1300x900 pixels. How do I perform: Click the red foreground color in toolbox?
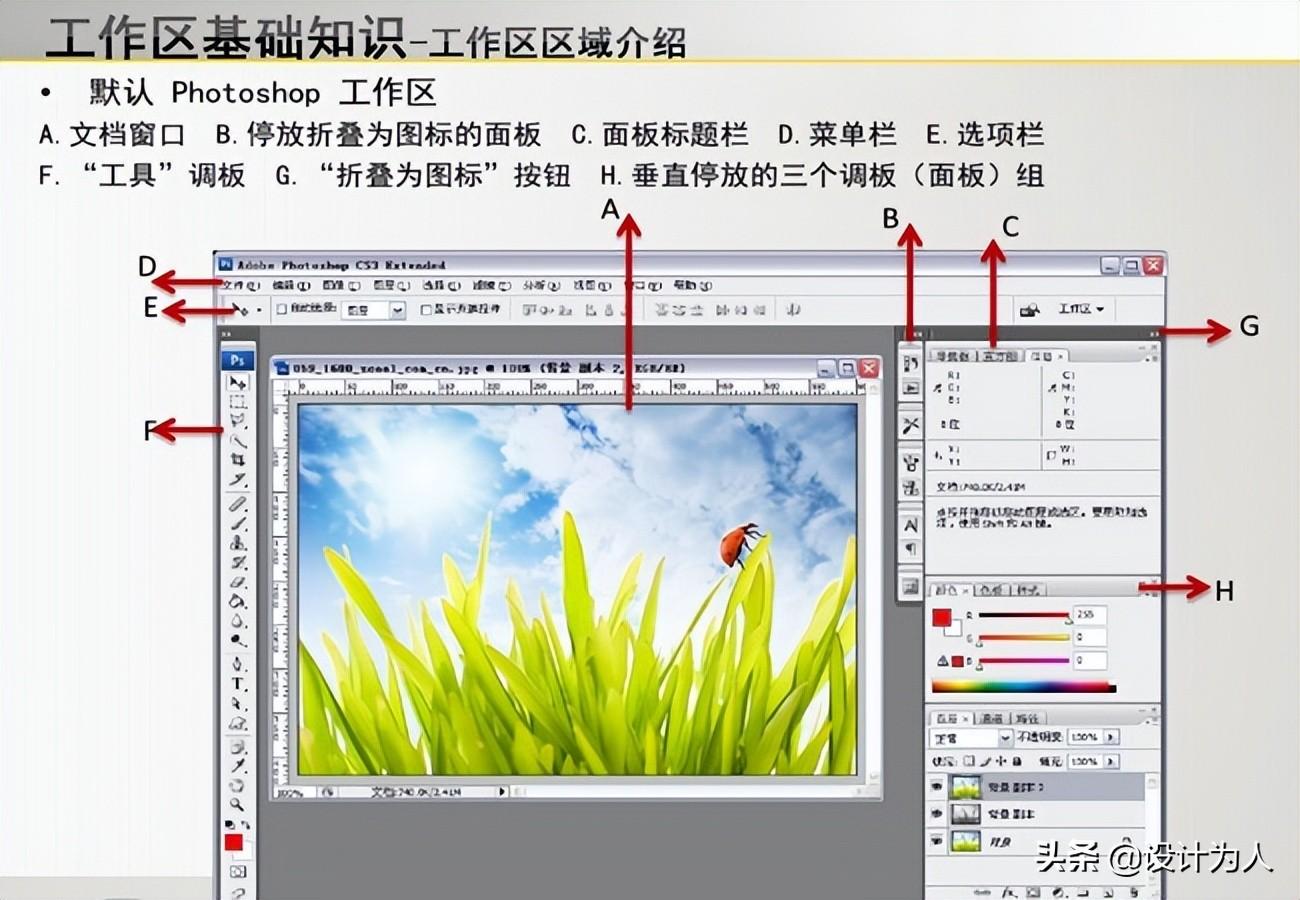pyautogui.click(x=233, y=843)
